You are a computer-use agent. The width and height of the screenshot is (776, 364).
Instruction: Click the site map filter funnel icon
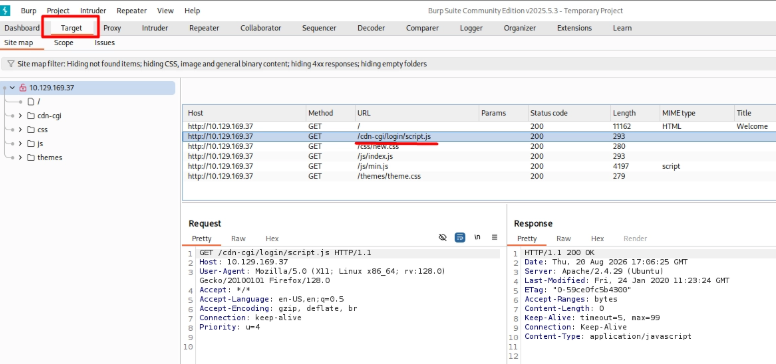(10, 64)
